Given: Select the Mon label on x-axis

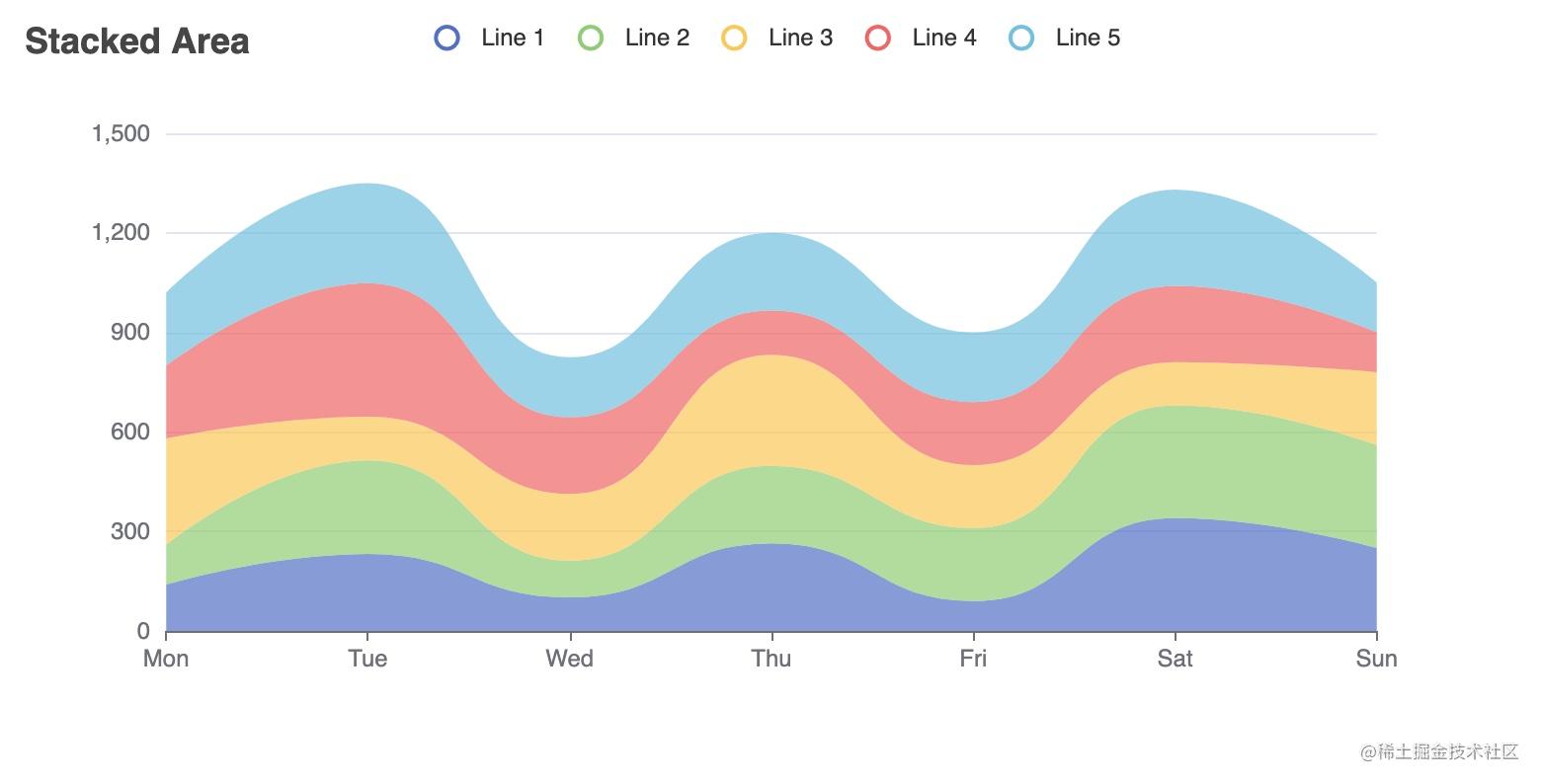Looking at the screenshot, I should point(166,659).
